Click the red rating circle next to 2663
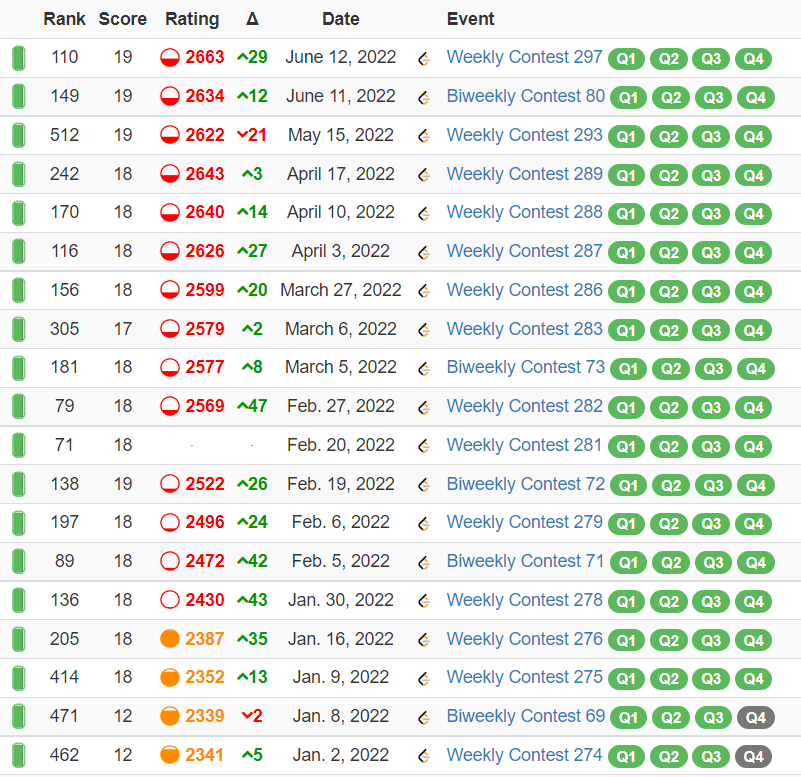Image resolution: width=801 pixels, height=777 pixels. coord(170,58)
